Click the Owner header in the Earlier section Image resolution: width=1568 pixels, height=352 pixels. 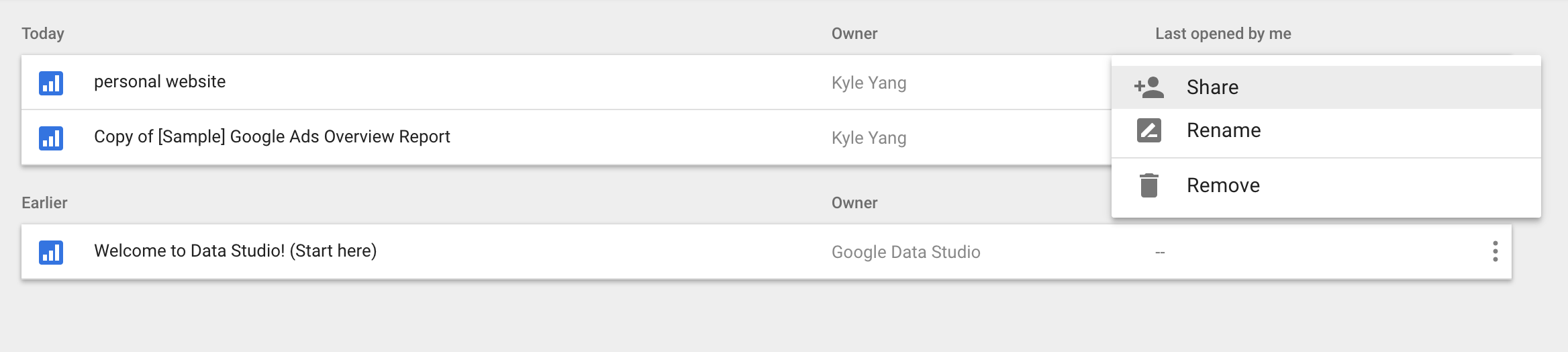854,203
